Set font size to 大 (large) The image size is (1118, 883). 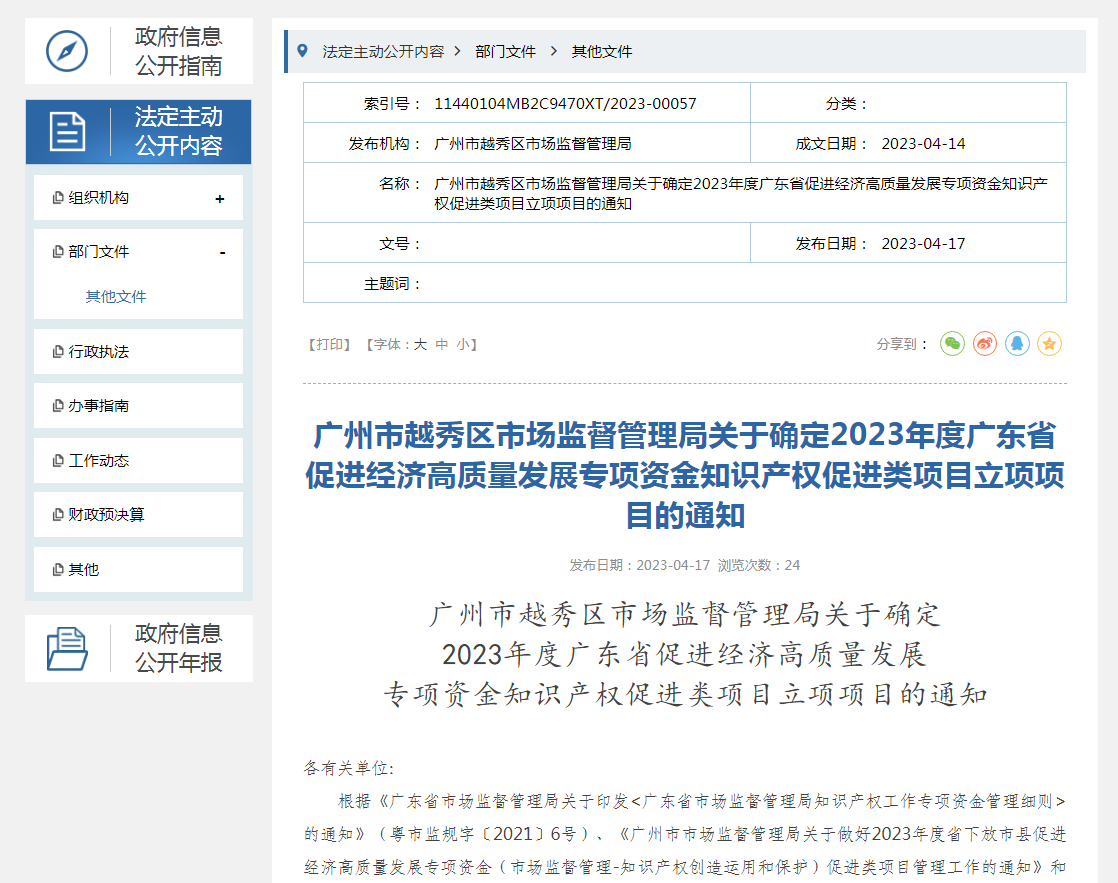tap(421, 344)
